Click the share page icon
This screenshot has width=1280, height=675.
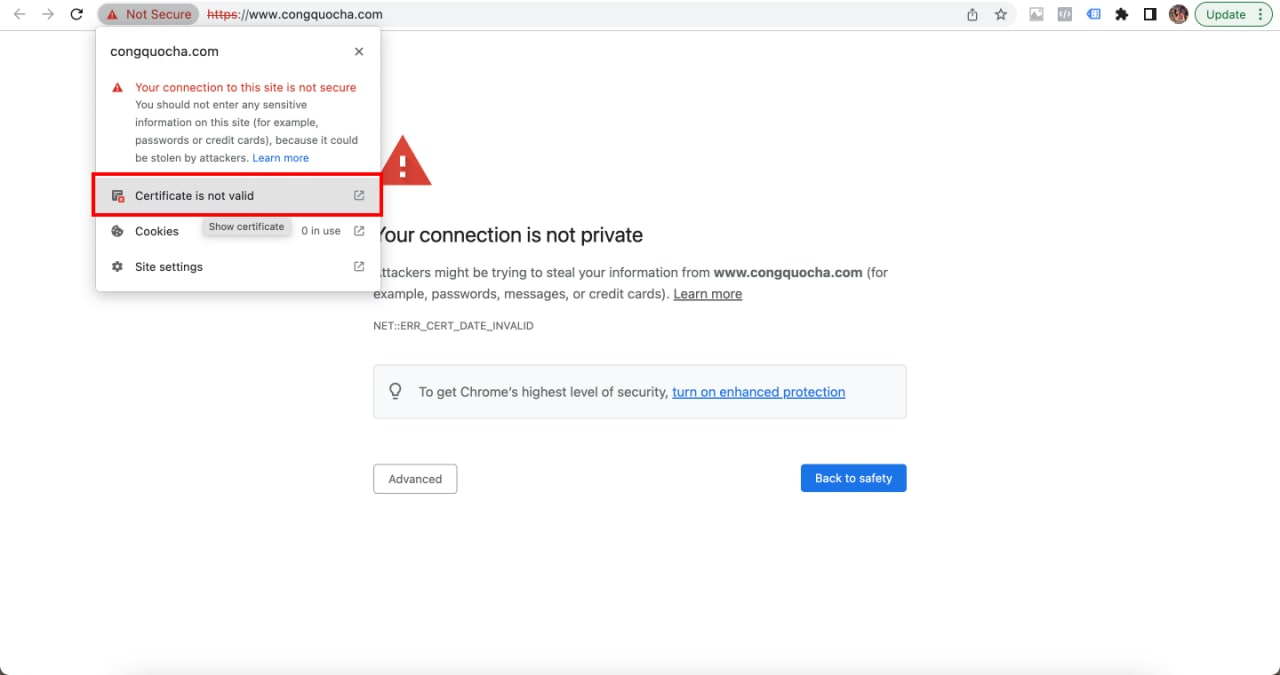coord(972,15)
